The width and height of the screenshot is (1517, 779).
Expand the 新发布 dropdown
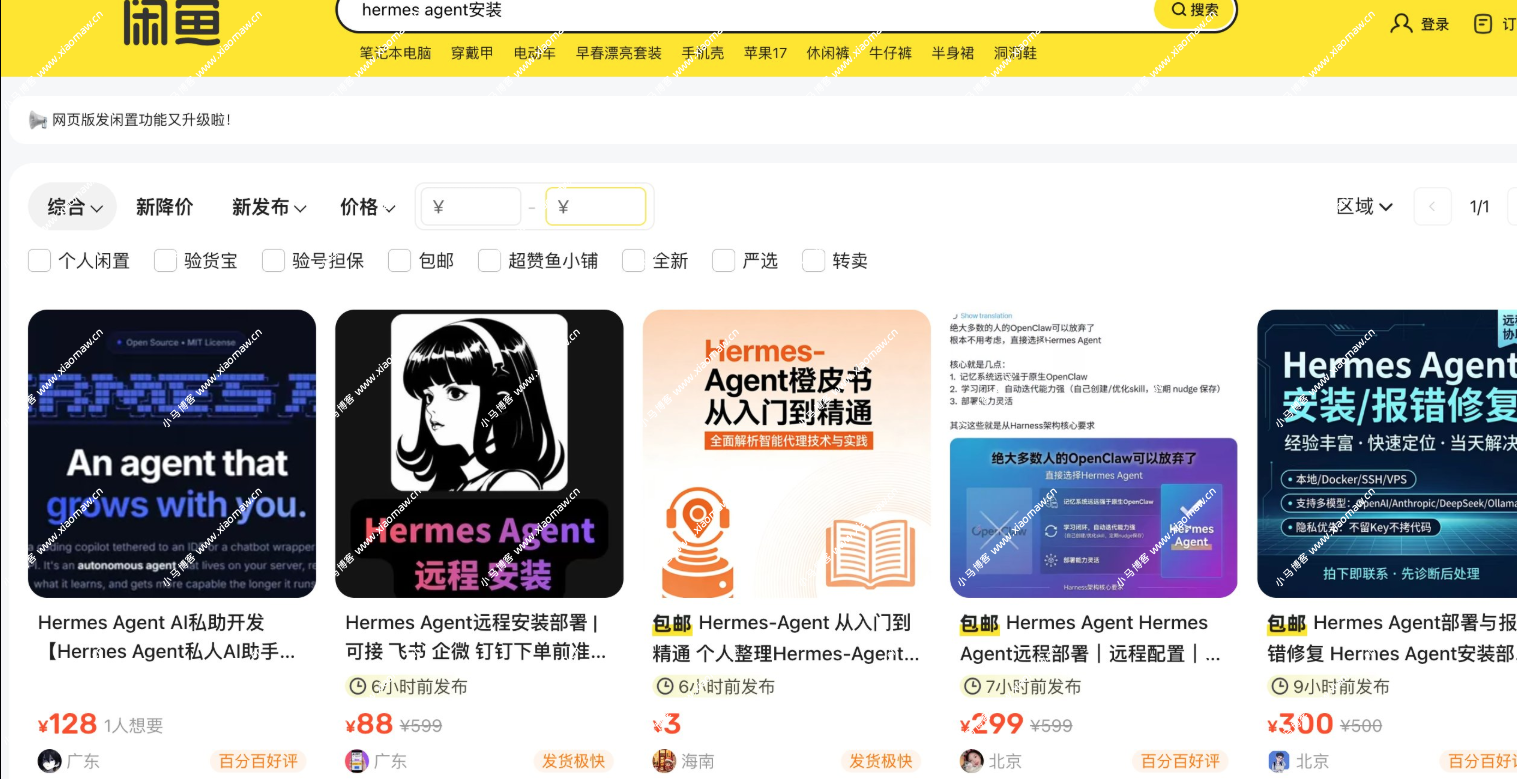[269, 207]
